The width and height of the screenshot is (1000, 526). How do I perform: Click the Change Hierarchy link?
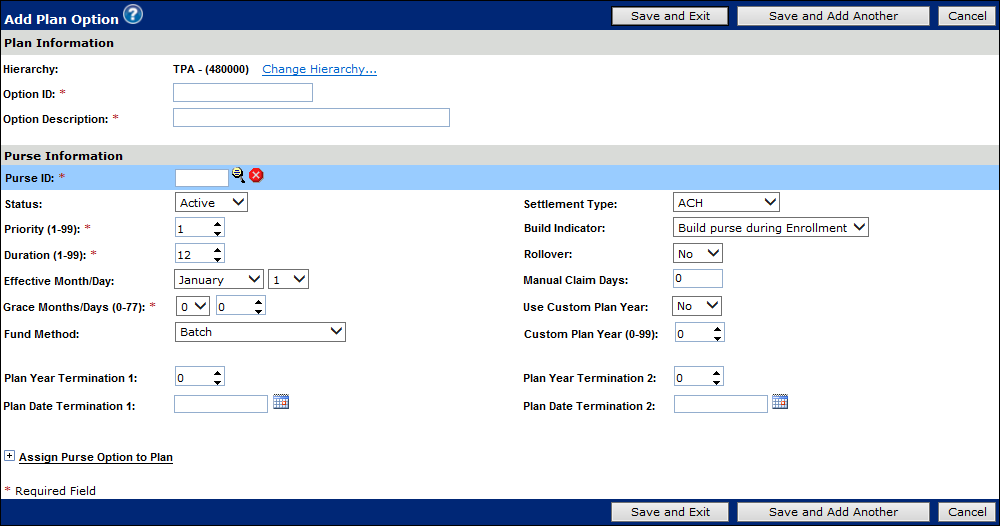click(x=319, y=70)
